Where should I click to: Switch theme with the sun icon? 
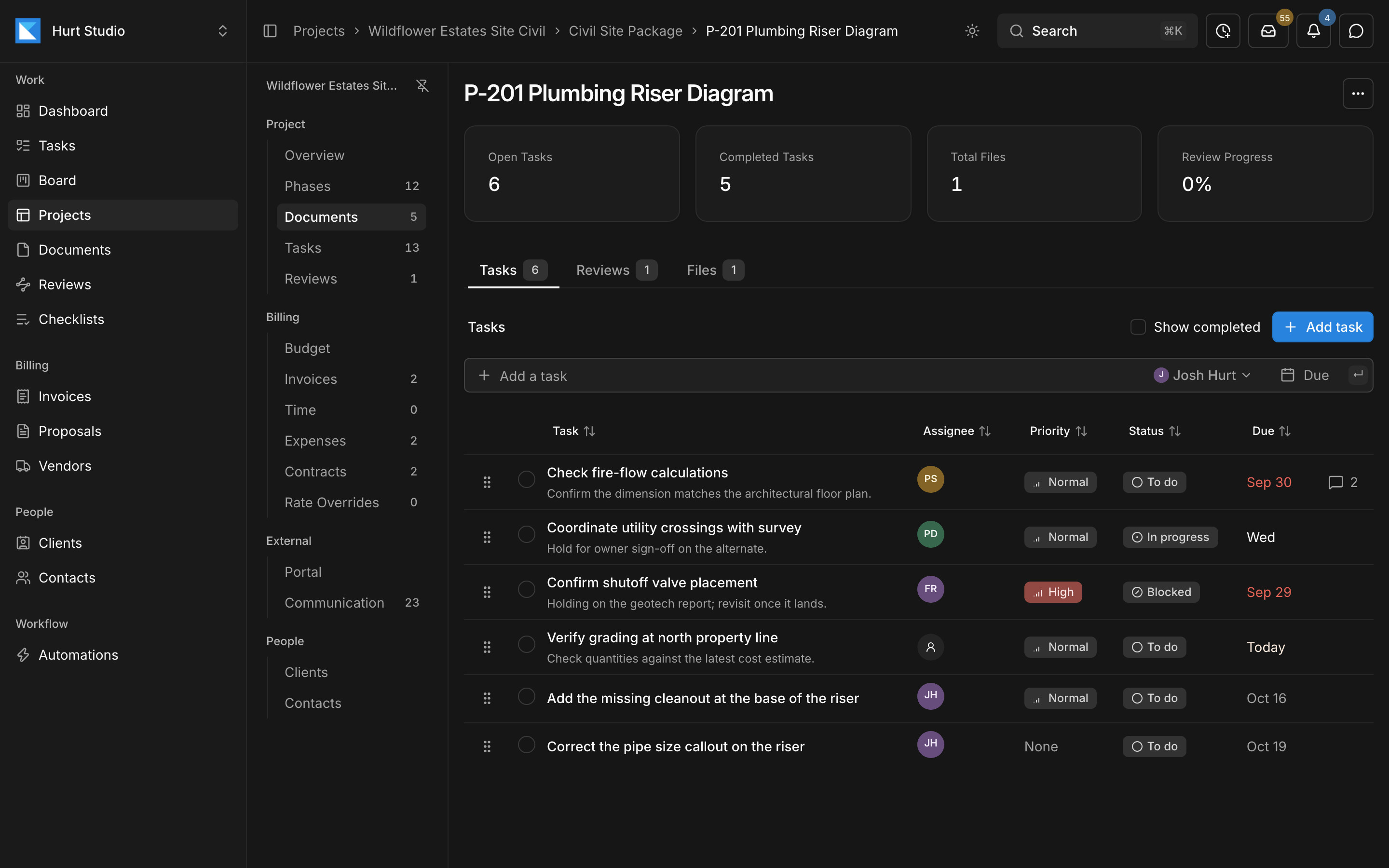[972, 31]
